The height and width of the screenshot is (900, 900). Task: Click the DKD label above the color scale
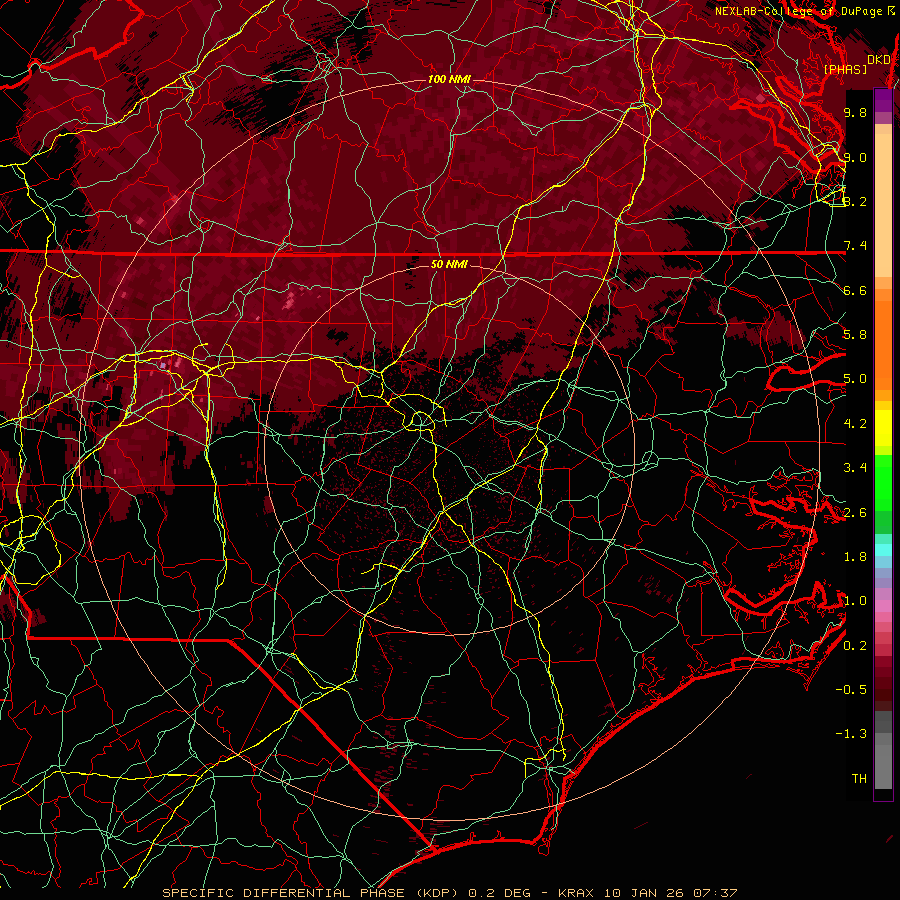(879, 59)
